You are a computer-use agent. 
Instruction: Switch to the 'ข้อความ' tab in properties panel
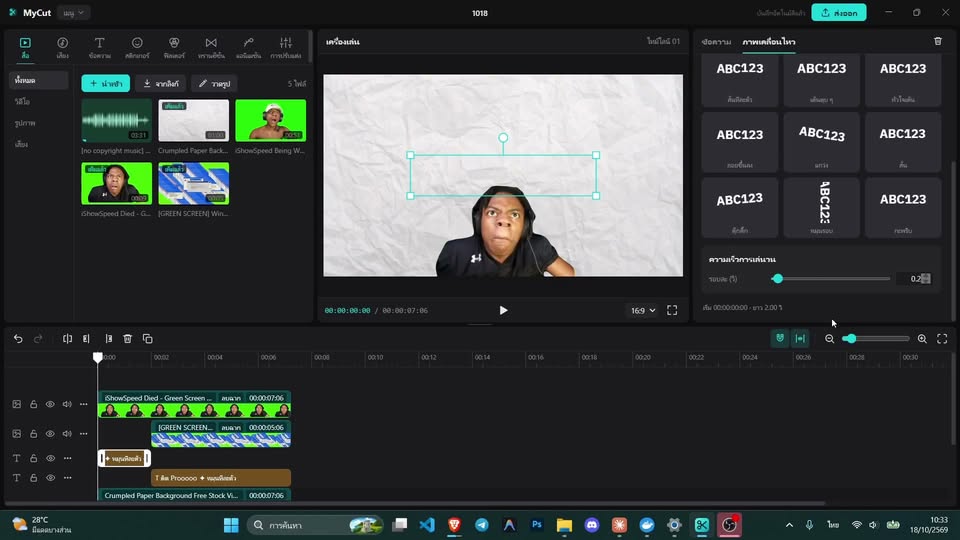[x=716, y=42]
